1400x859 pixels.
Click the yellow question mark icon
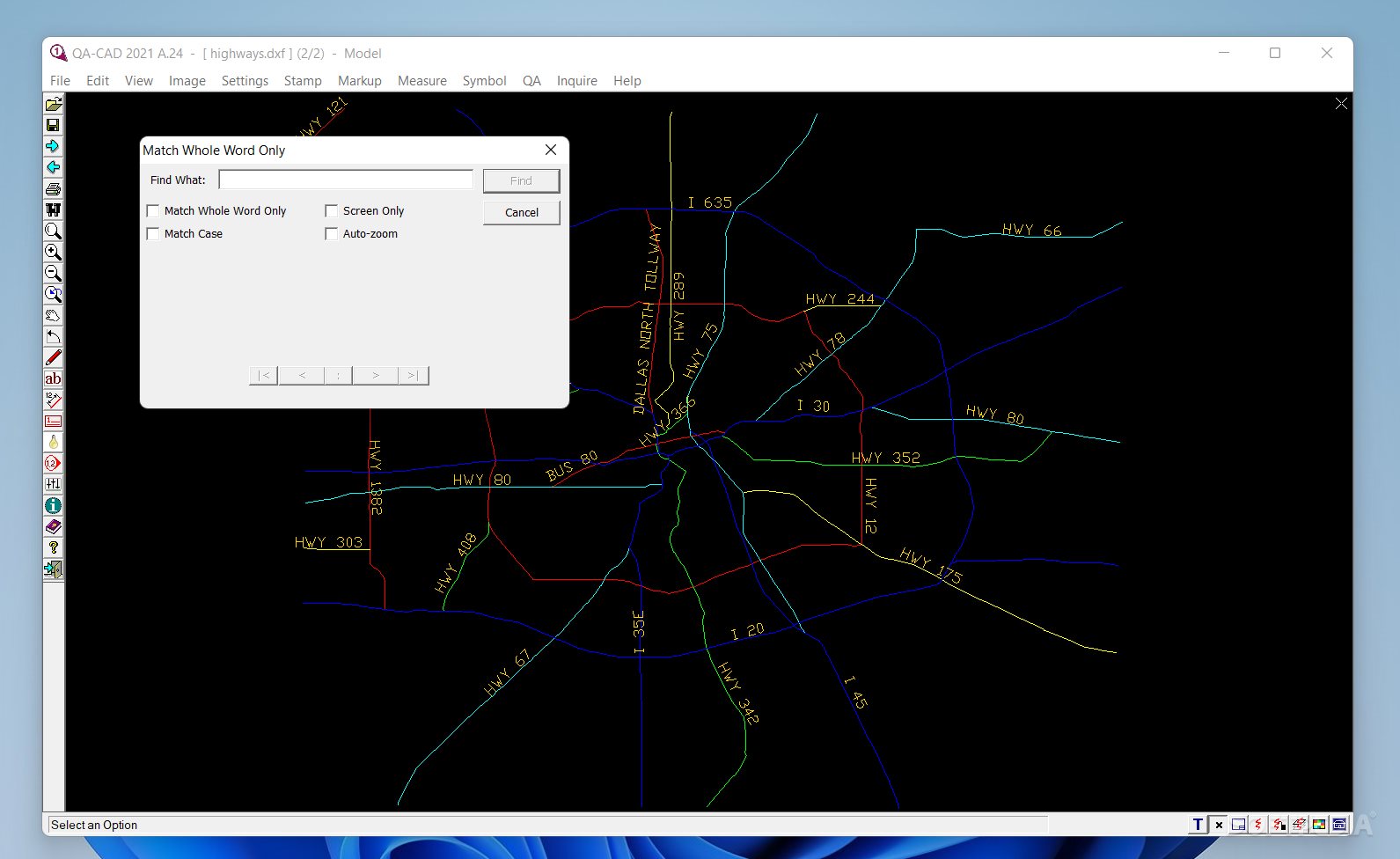53,547
